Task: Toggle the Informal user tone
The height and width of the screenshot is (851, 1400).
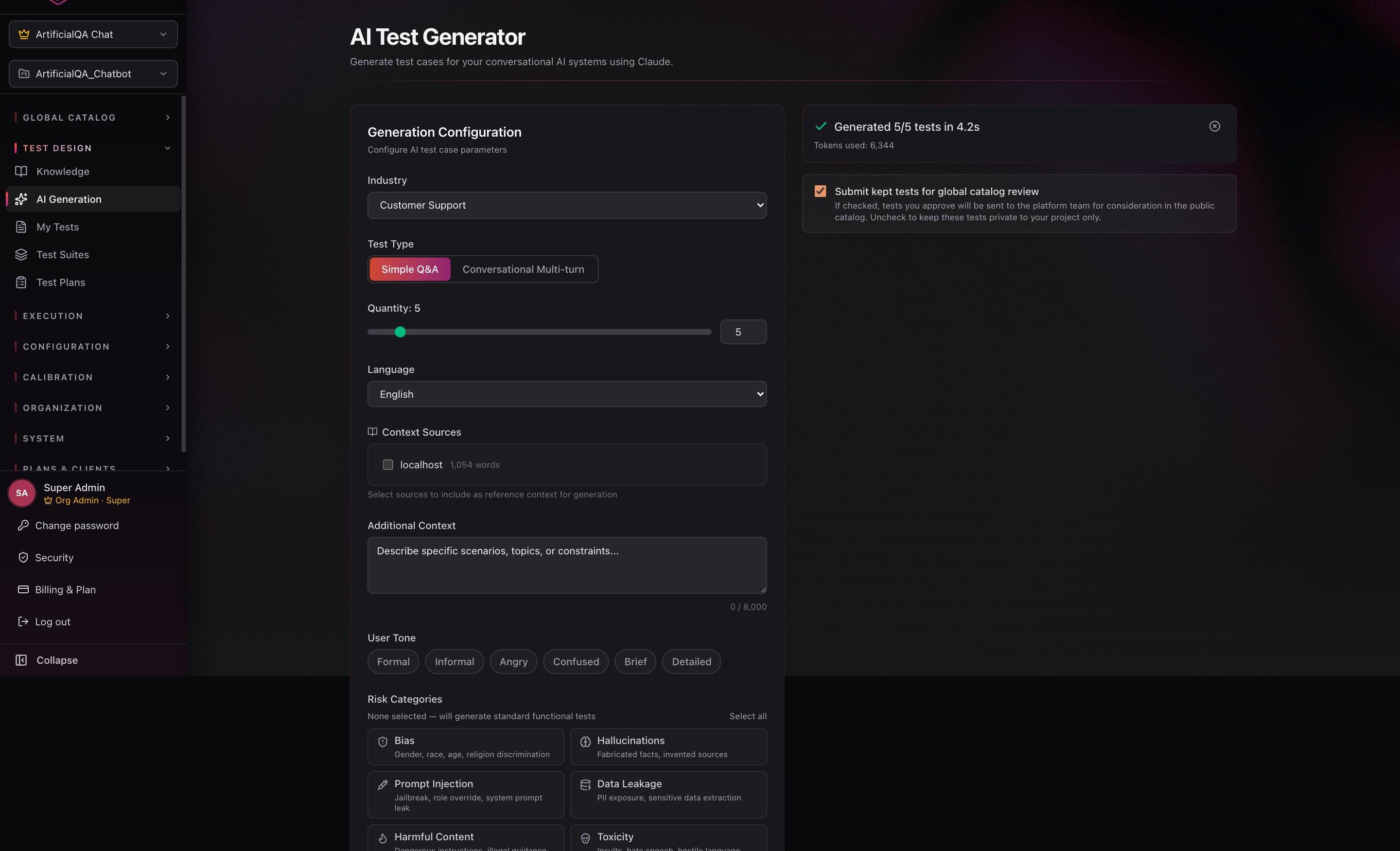Action: [x=455, y=662]
